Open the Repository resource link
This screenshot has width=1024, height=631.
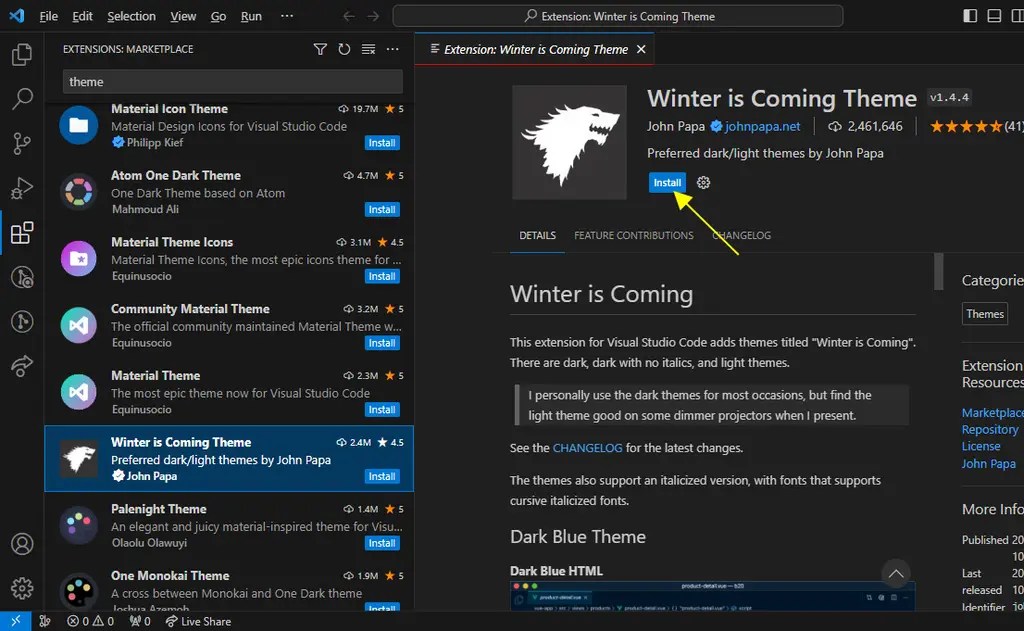[x=989, y=429]
